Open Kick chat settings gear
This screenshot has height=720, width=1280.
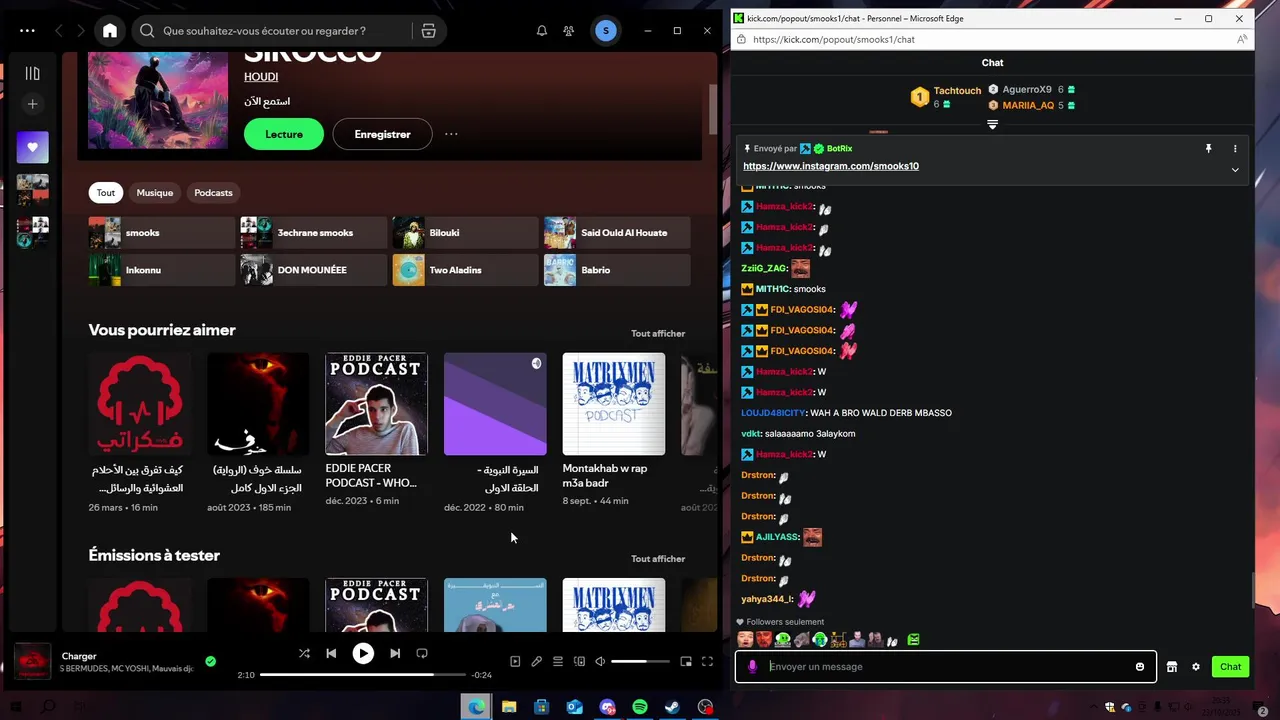click(x=1196, y=667)
